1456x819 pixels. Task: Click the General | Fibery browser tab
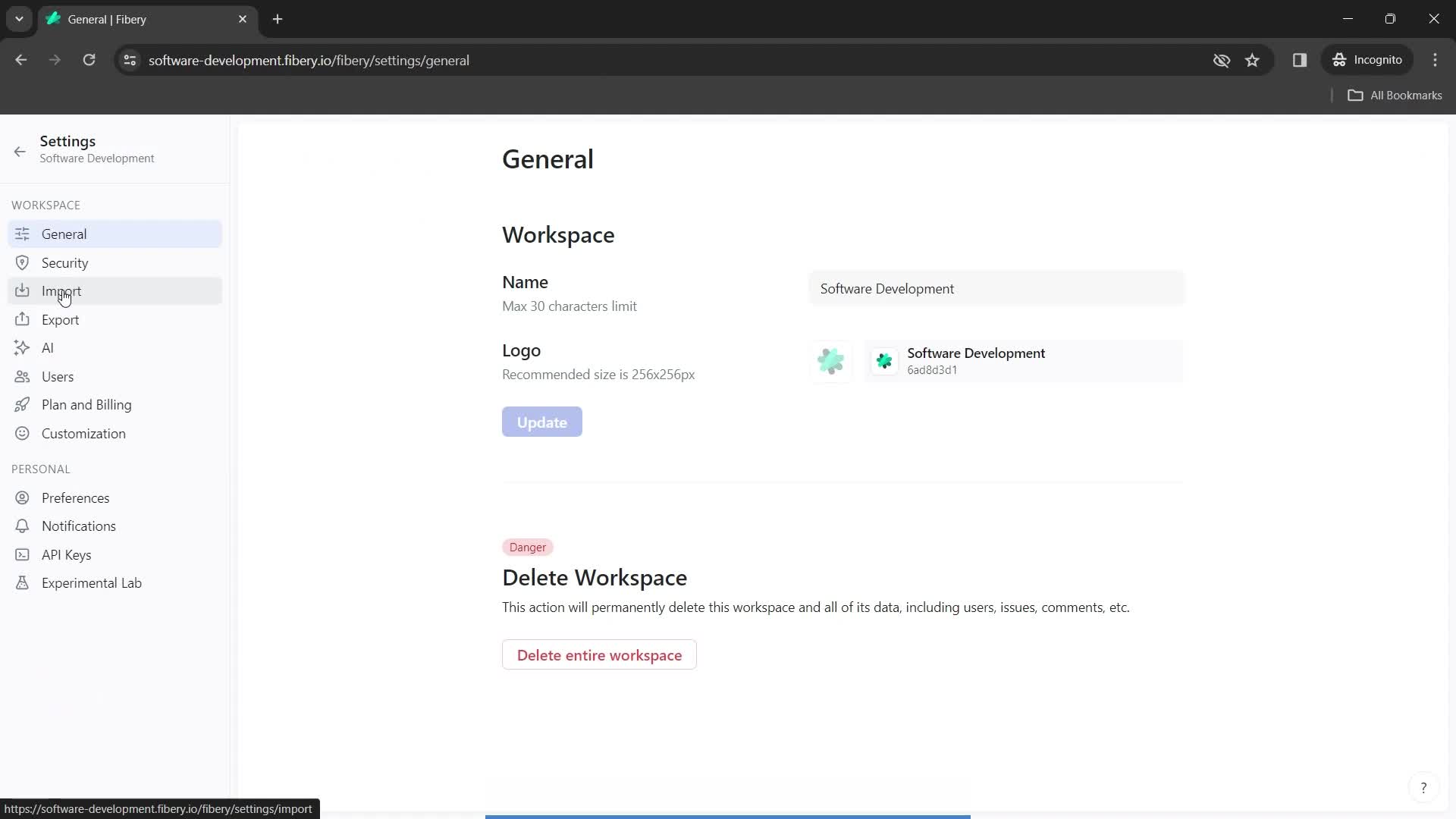tap(148, 19)
